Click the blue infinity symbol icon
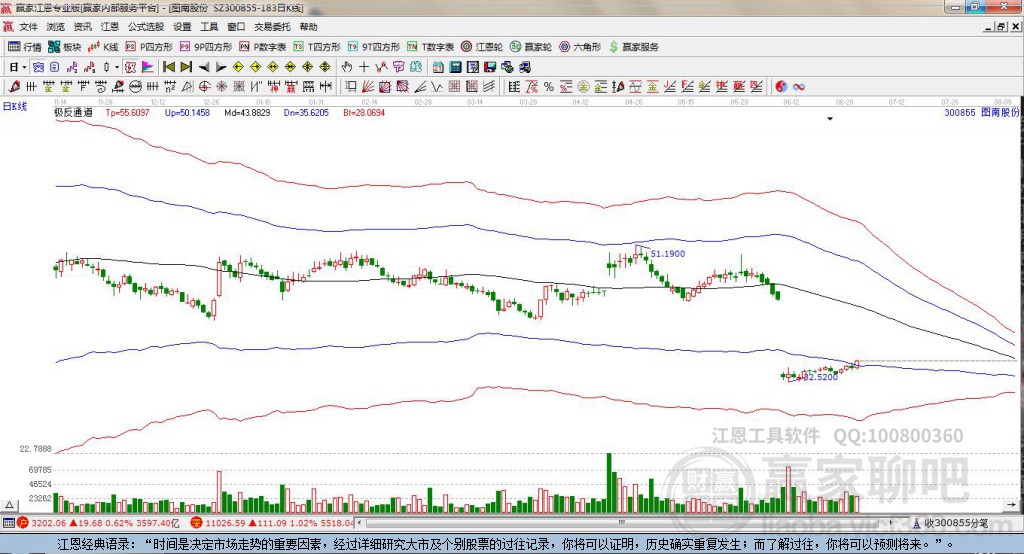 799,86
